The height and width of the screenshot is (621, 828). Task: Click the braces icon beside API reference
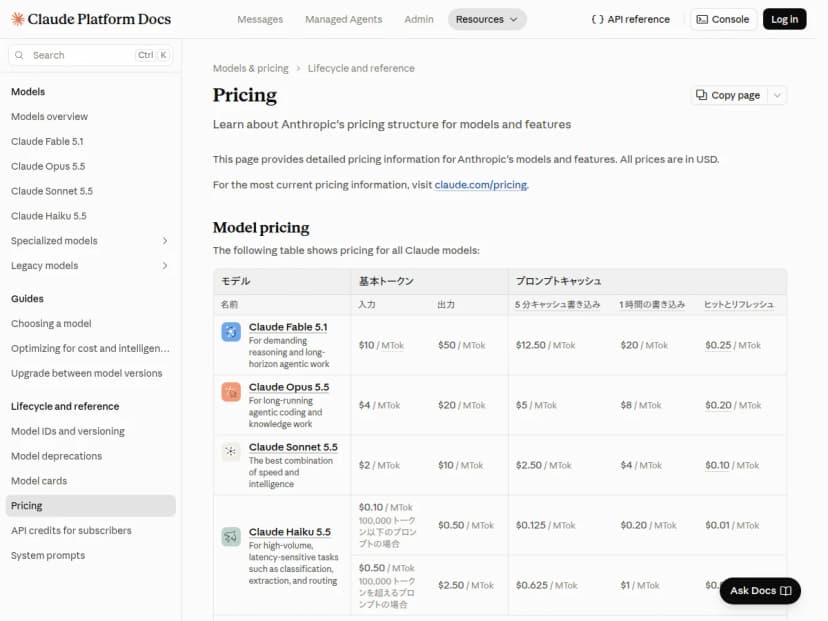[597, 20]
